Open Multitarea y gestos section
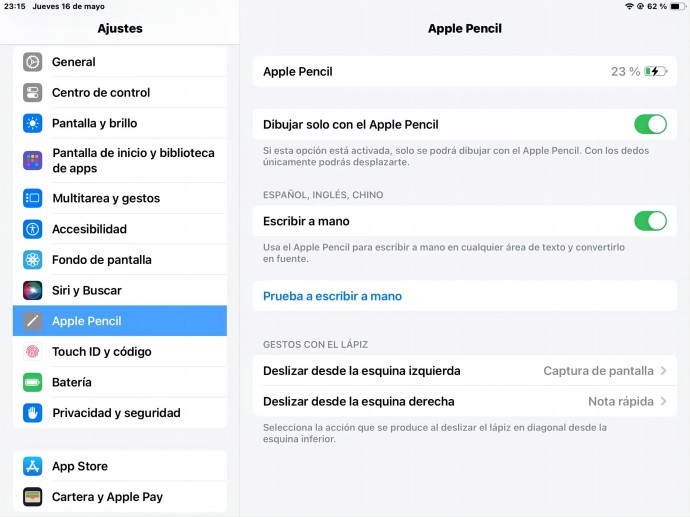Screen dimensions: 690x517 (x=120, y=198)
